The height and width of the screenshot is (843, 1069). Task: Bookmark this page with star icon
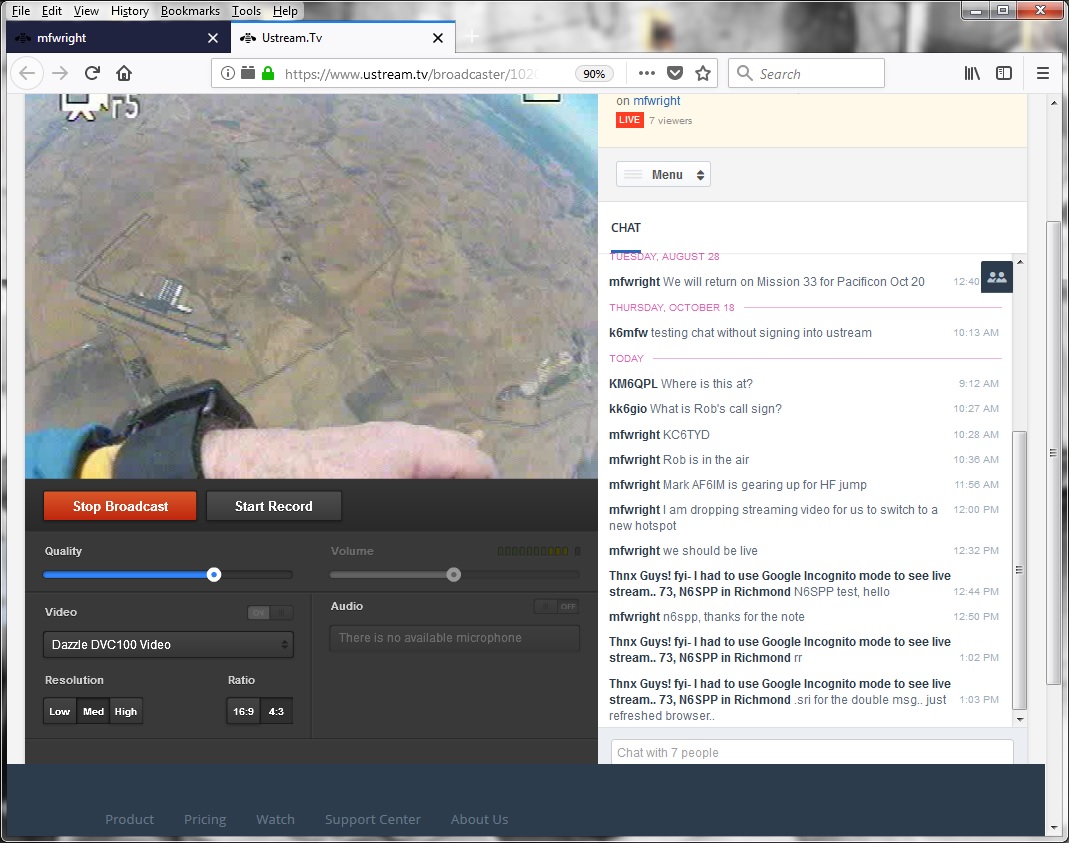pos(703,73)
